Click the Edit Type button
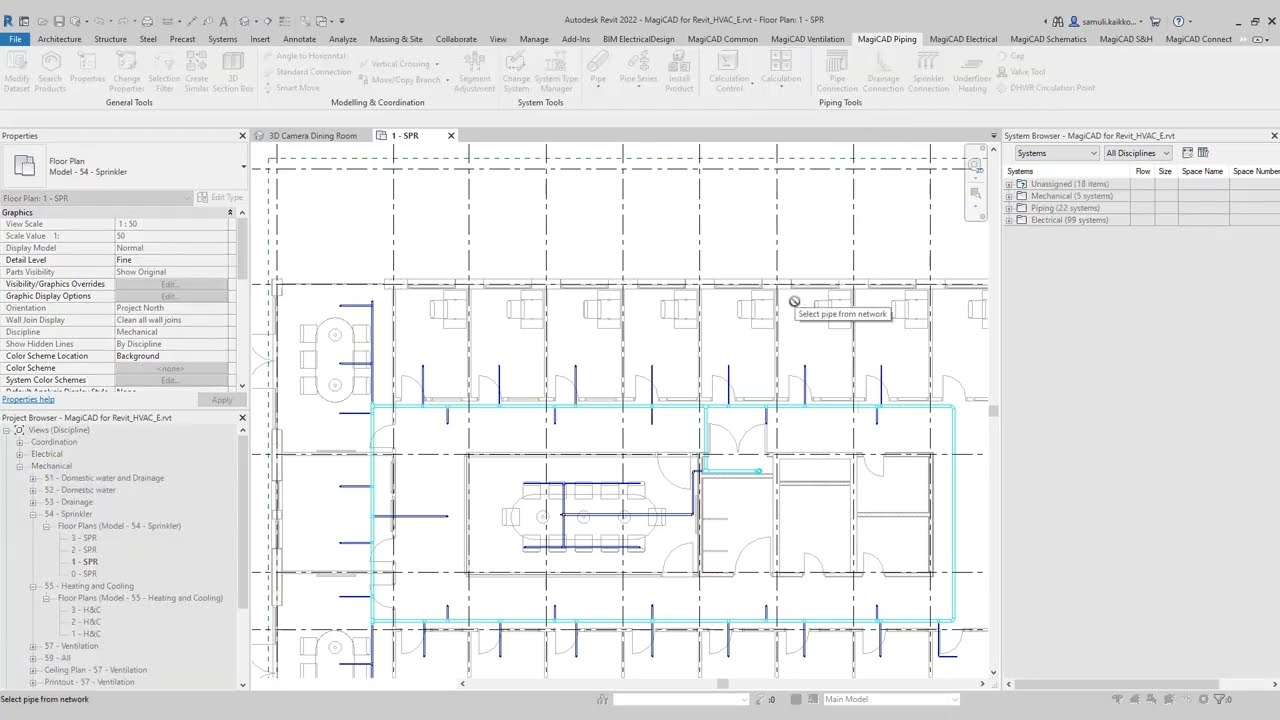The width and height of the screenshot is (1280, 720). [x=220, y=198]
